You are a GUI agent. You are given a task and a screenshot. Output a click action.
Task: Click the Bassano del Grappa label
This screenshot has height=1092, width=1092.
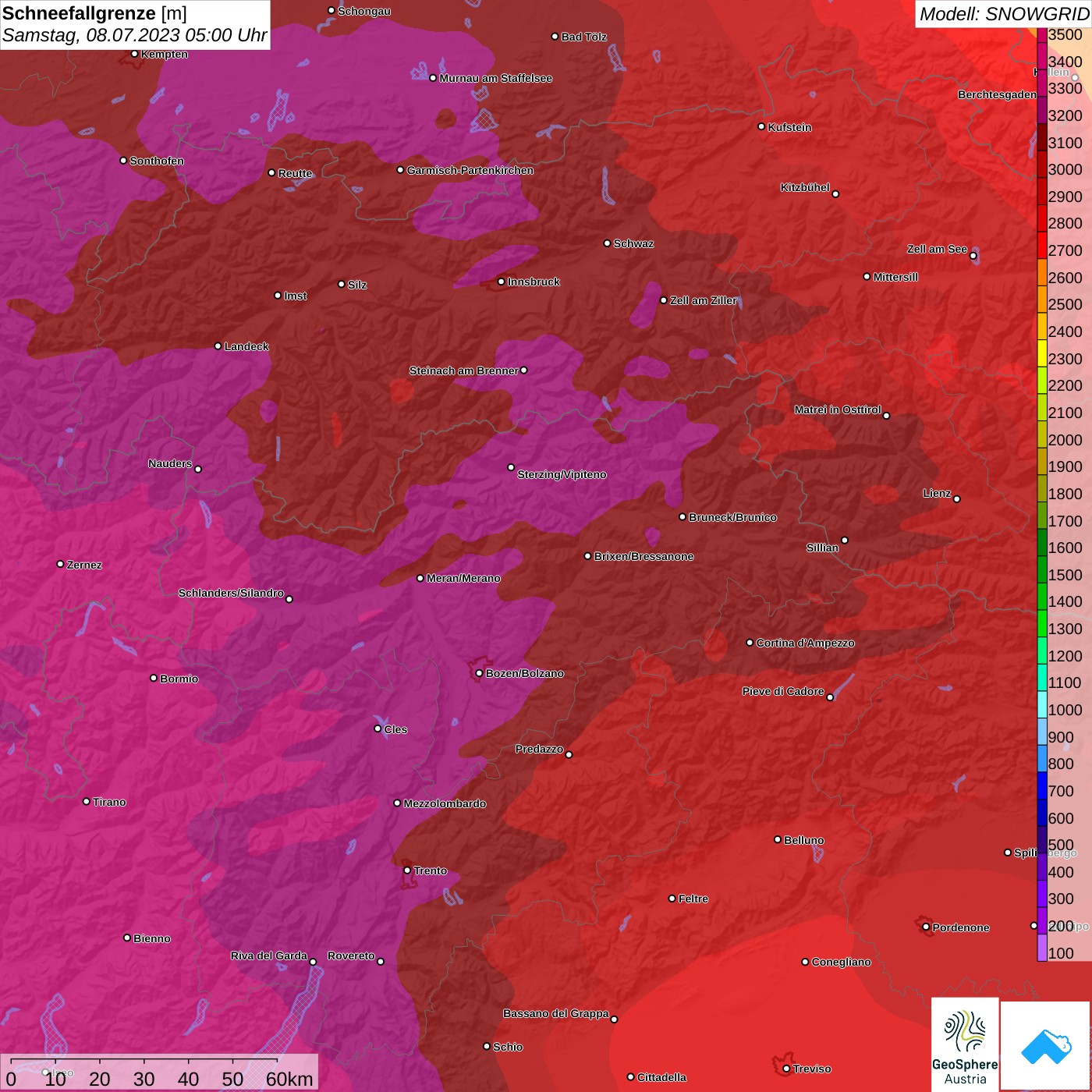point(555,1013)
